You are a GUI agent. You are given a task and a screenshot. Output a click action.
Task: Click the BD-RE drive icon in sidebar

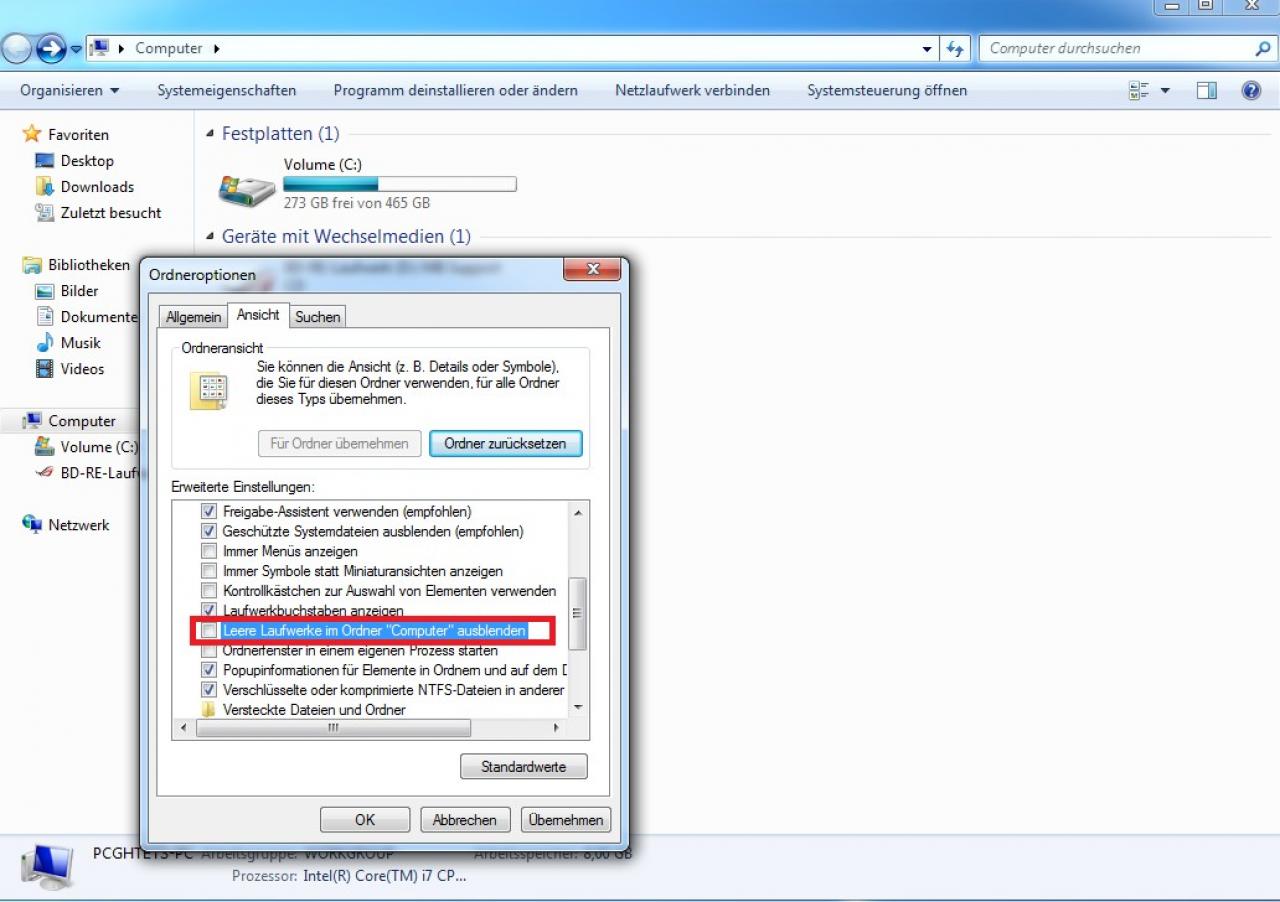click(44, 473)
